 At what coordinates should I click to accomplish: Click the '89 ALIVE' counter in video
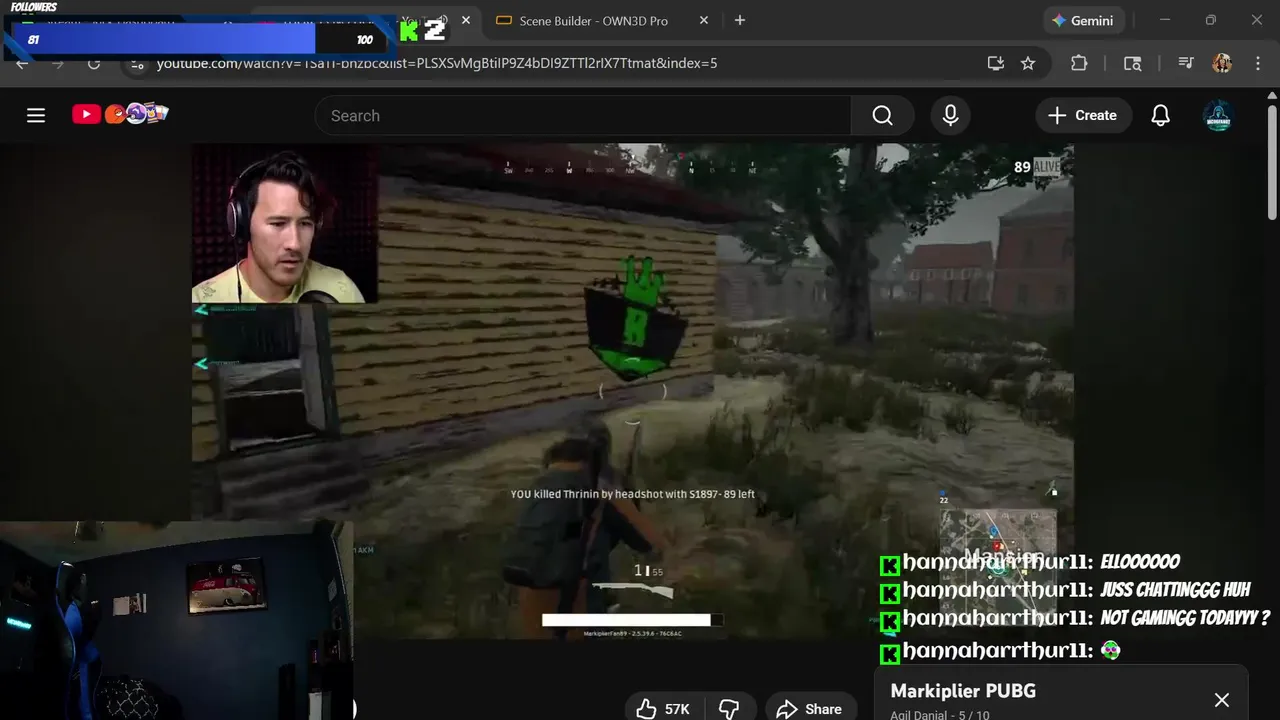coord(1037,167)
